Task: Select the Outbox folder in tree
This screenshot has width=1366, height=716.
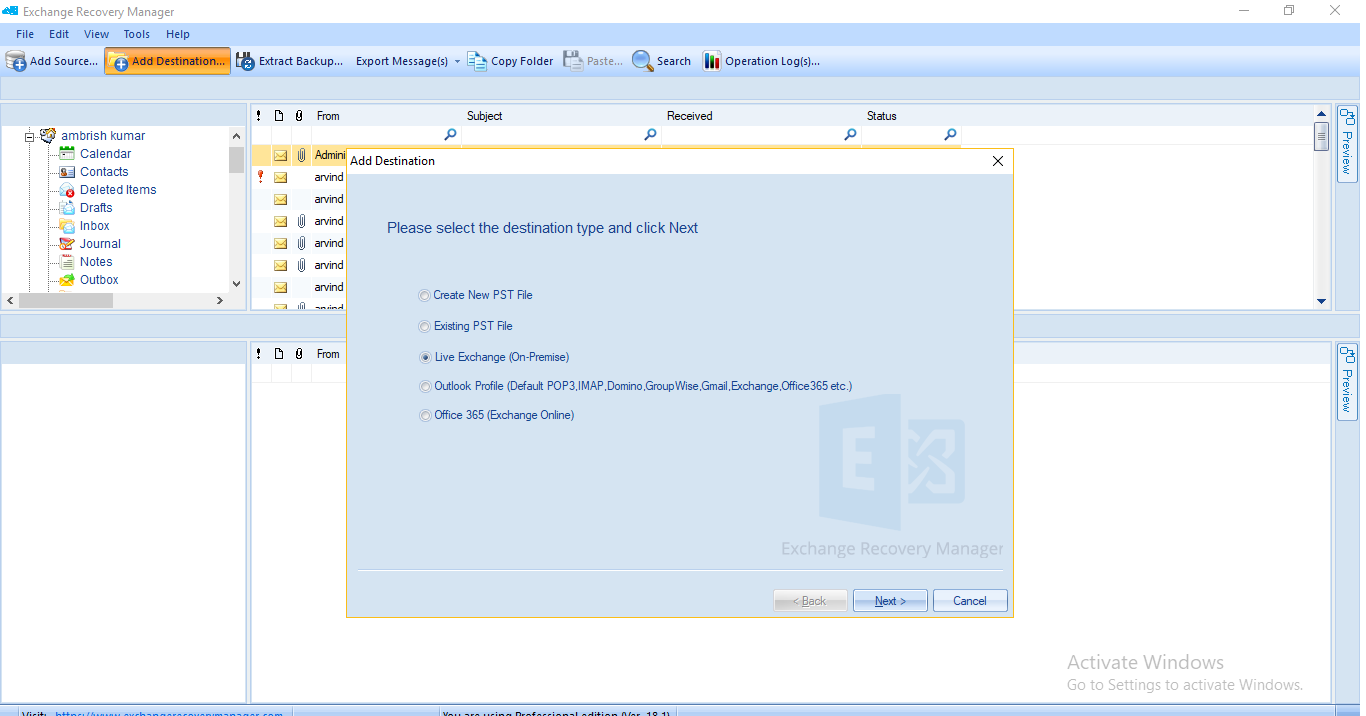Action: [99, 280]
